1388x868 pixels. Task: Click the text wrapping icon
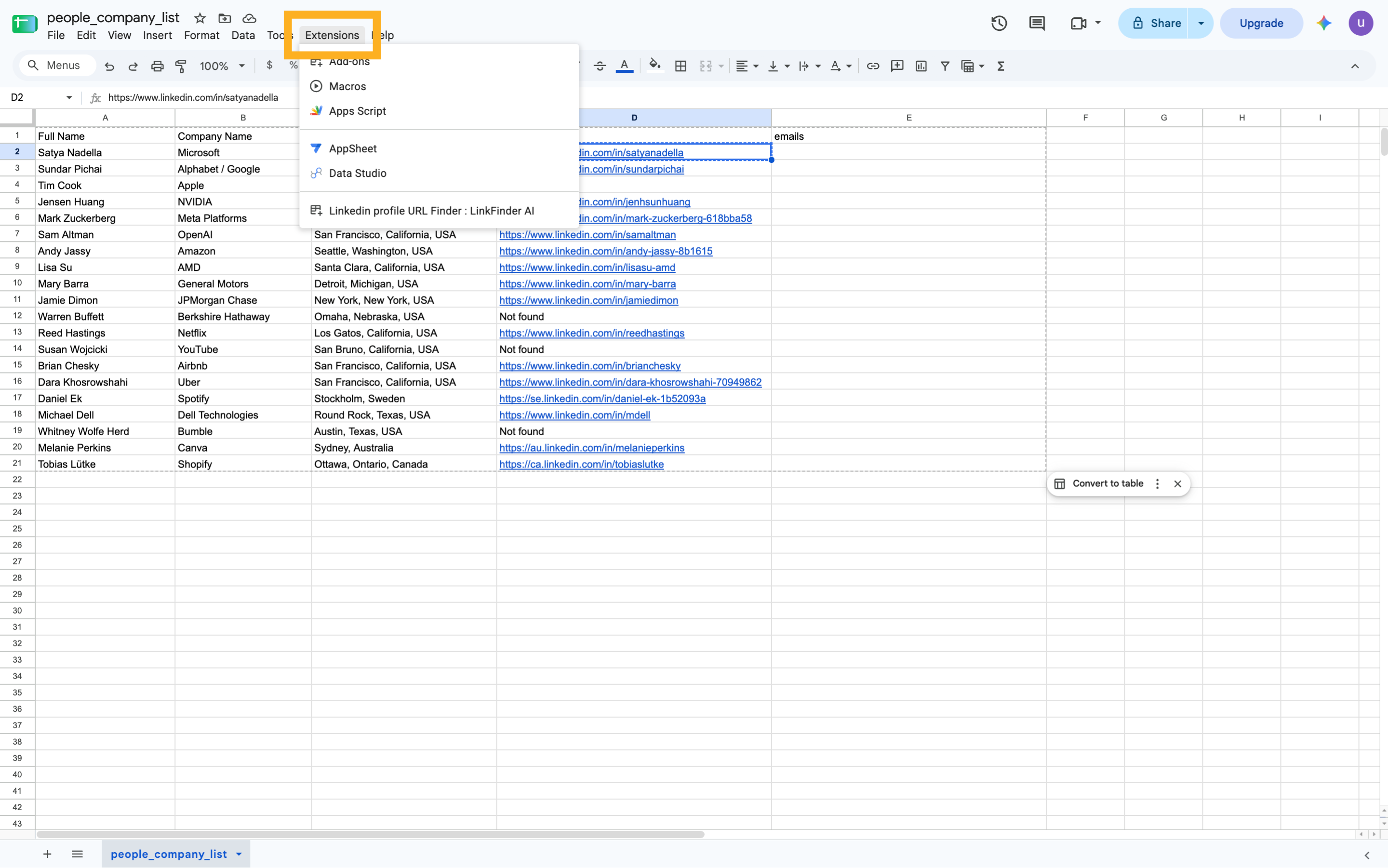click(804, 66)
